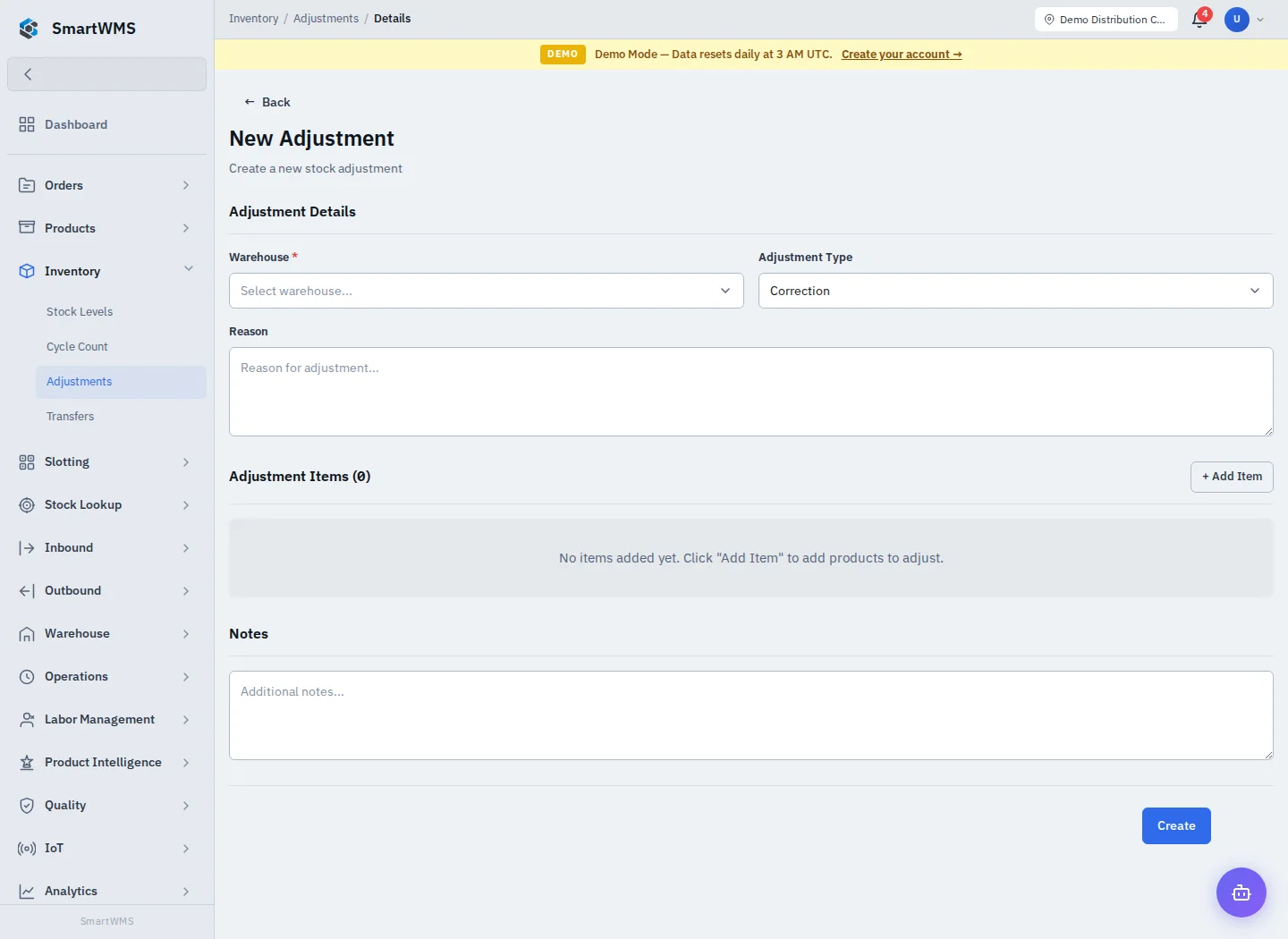
Task: Click the Inbound arrow icon
Action: click(x=27, y=548)
